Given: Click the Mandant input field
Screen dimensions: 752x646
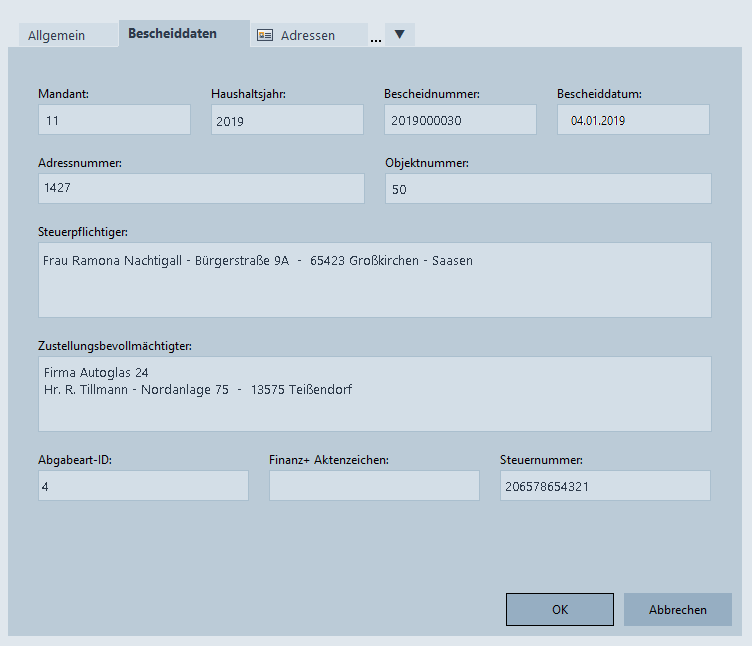Looking at the screenshot, I should pos(114,120).
